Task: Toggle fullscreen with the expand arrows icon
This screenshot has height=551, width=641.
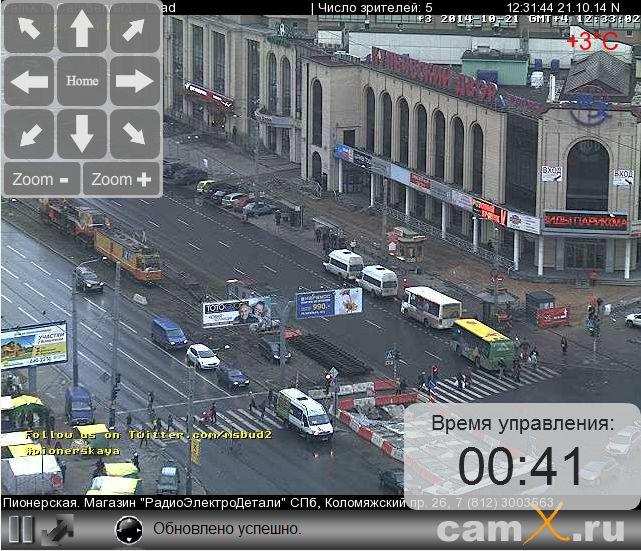Action: (57, 529)
